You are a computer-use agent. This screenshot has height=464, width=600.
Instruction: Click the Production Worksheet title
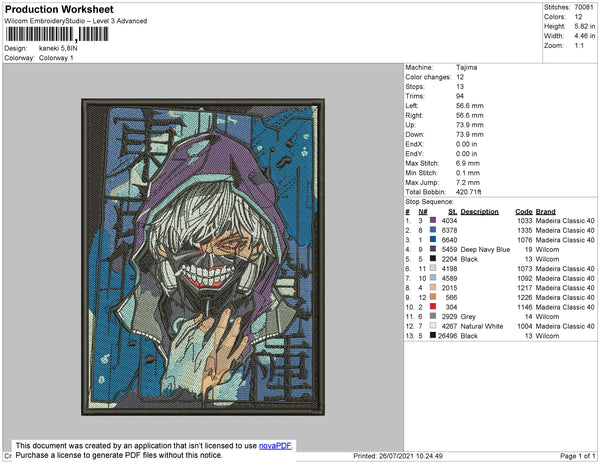point(59,10)
